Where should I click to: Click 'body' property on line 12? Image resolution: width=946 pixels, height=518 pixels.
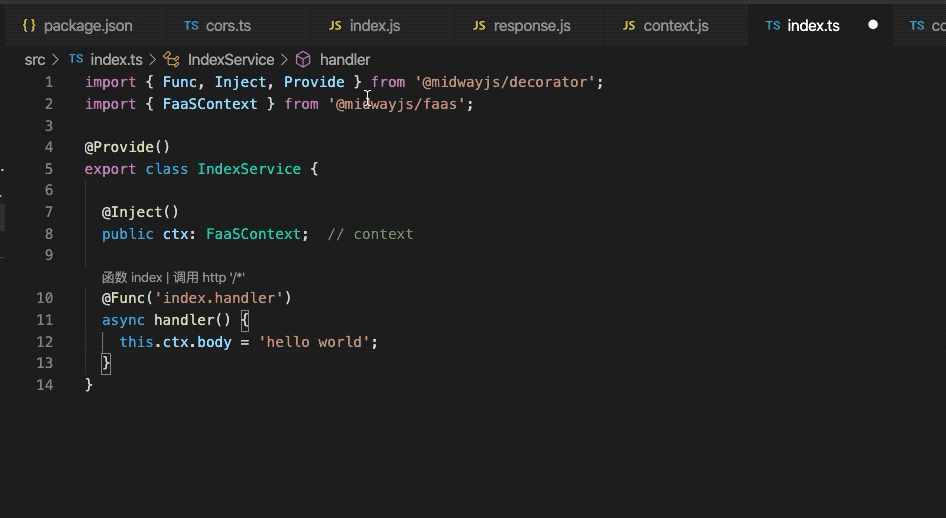(214, 342)
